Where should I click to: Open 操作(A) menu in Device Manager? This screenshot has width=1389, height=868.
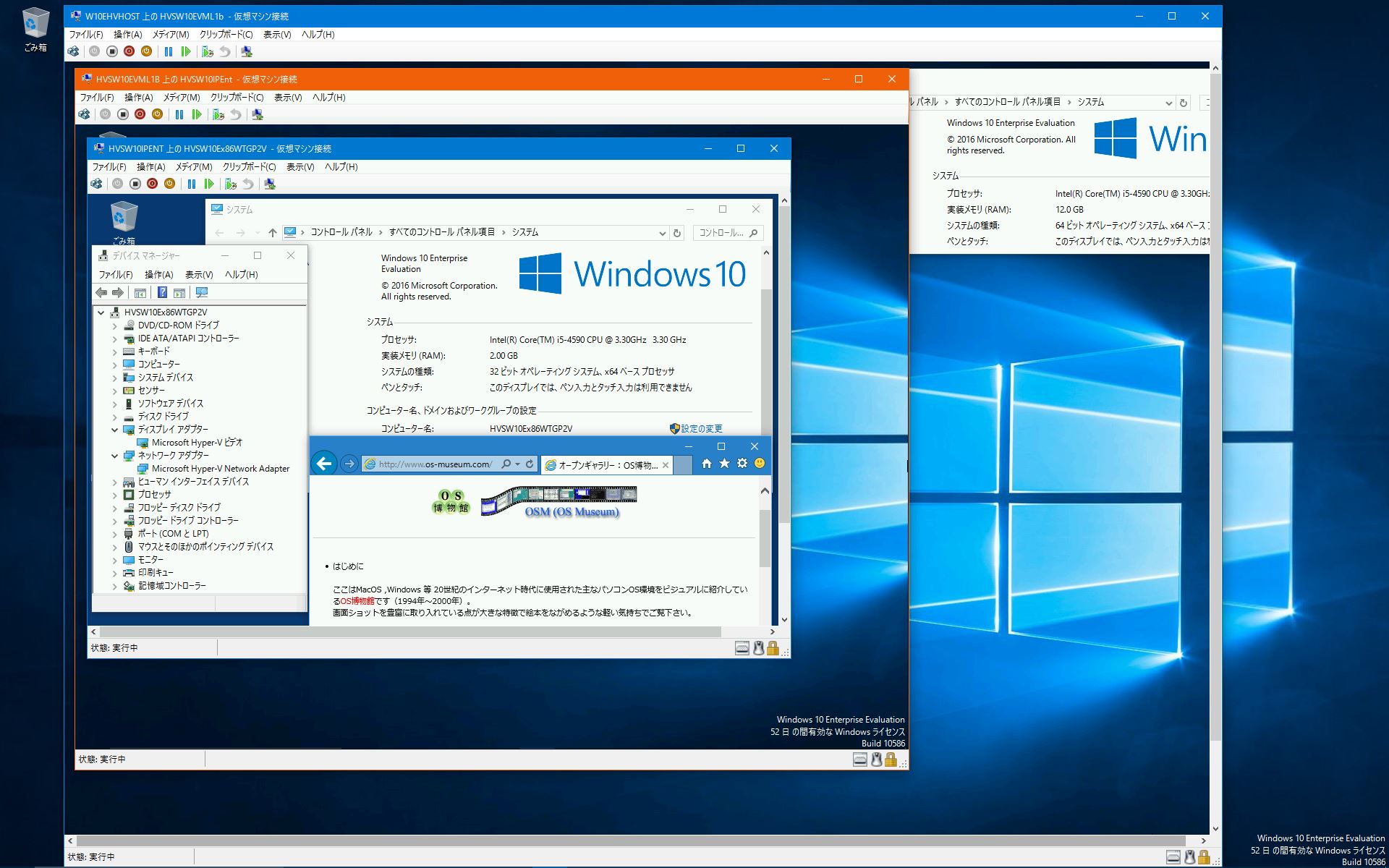tap(158, 274)
